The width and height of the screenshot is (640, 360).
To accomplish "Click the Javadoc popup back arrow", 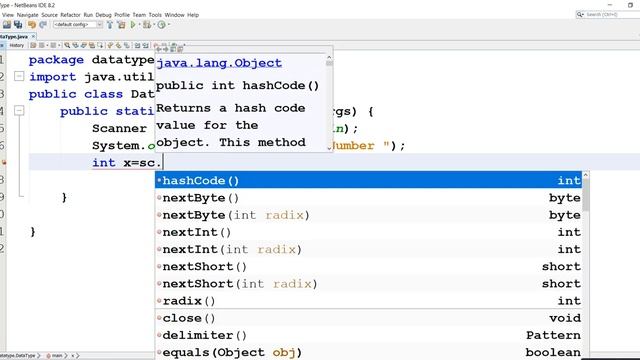I will 159,49.
